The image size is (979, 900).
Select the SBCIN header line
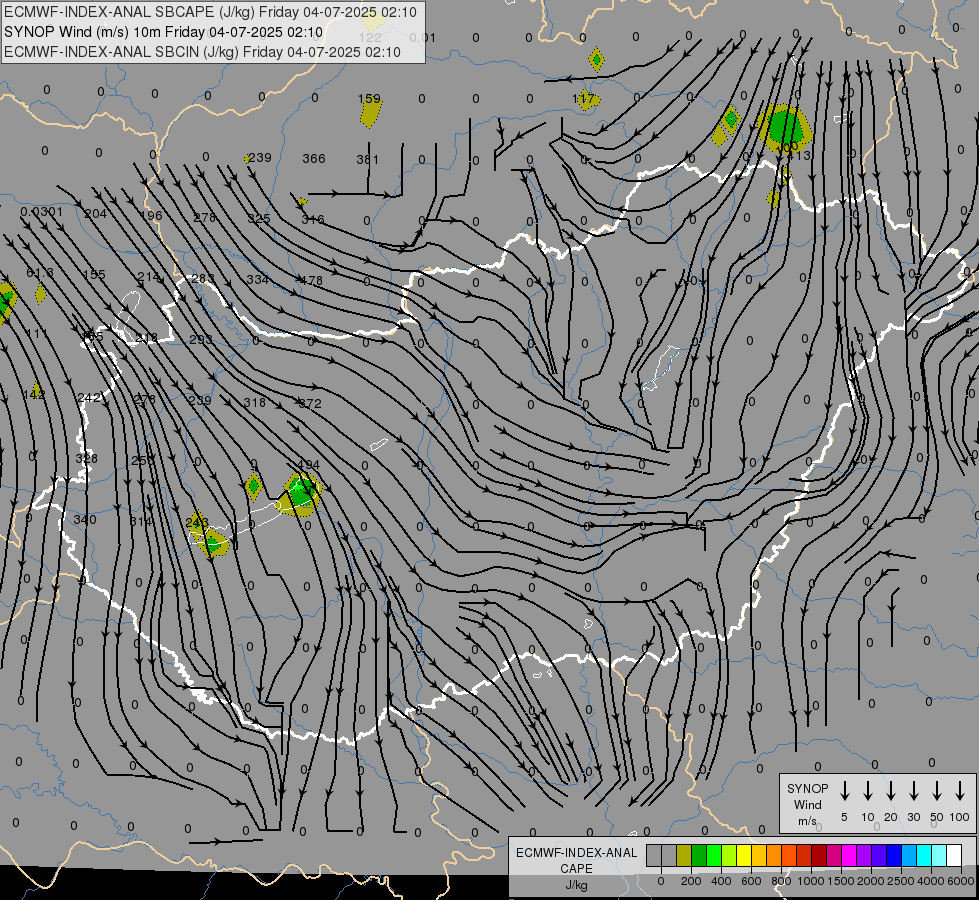pos(202,52)
